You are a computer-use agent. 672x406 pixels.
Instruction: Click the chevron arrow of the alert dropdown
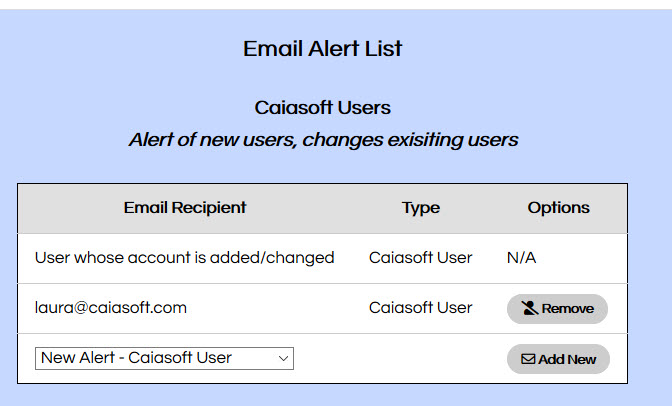pos(283,358)
